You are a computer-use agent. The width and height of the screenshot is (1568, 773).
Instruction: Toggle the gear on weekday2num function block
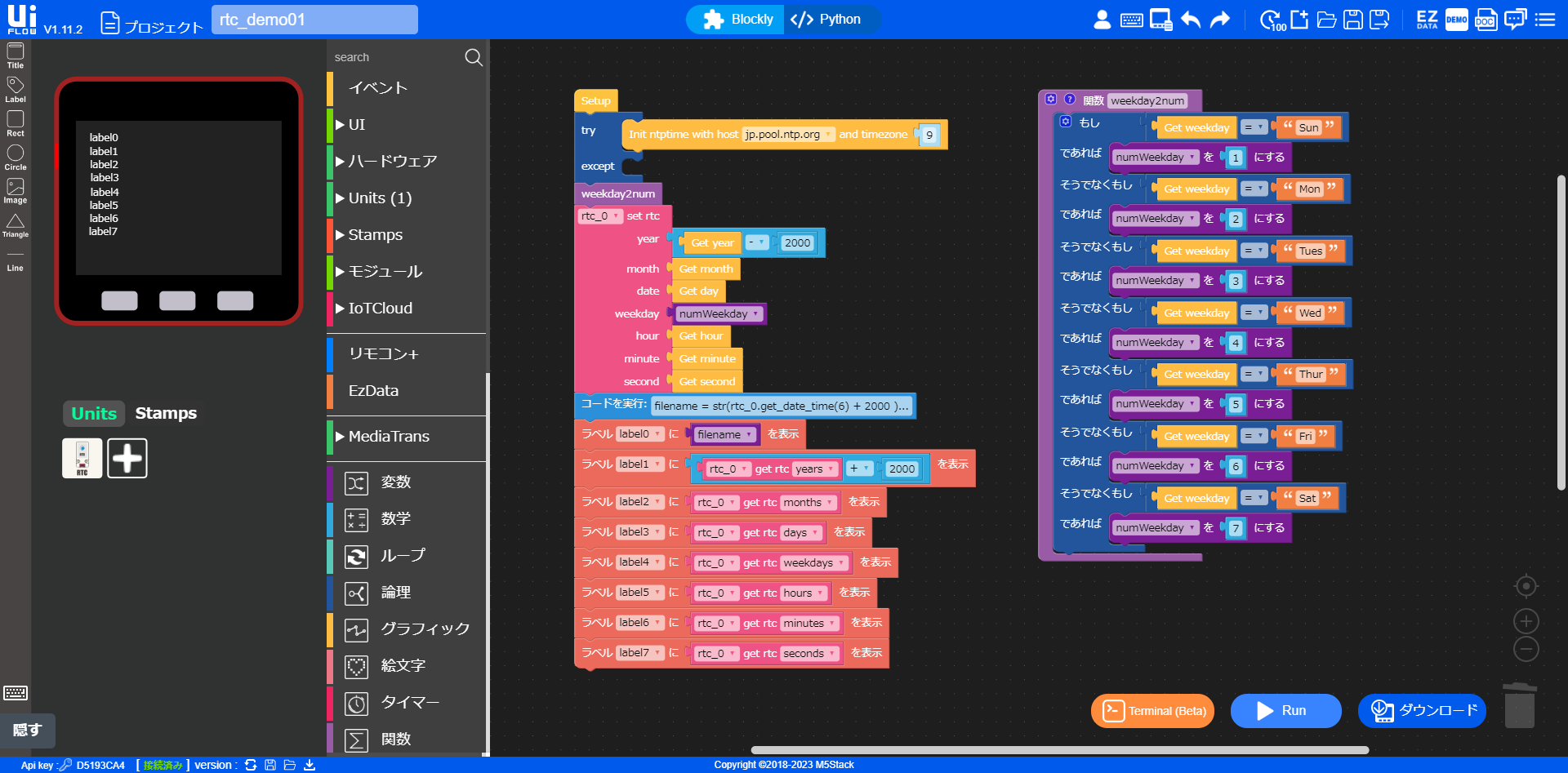[1051, 100]
